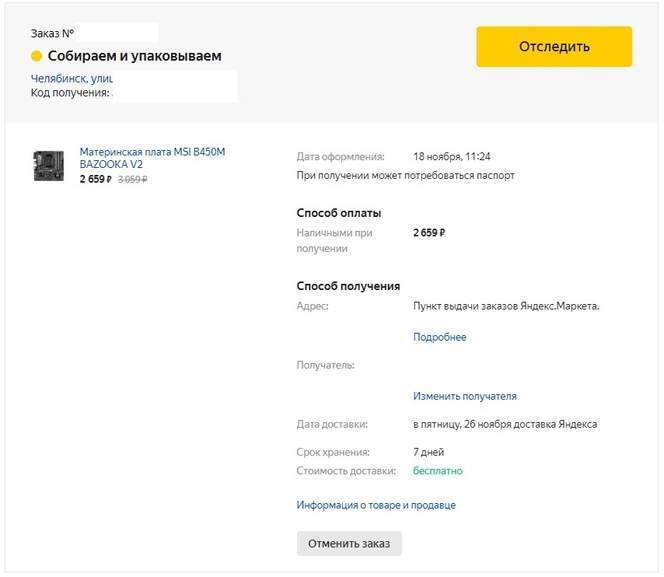This screenshot has height=577, width=664.
Task: Click the Пункт выдачи заказов Яндекс.Маркета text
Action: pyautogui.click(x=505, y=306)
